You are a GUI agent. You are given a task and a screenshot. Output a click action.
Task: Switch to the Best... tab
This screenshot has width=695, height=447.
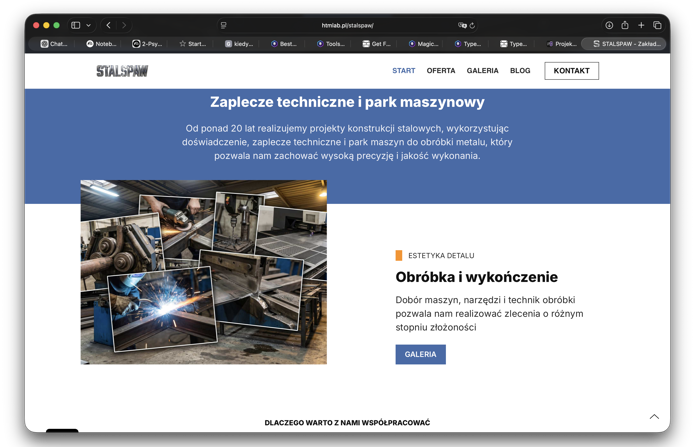pyautogui.click(x=284, y=43)
